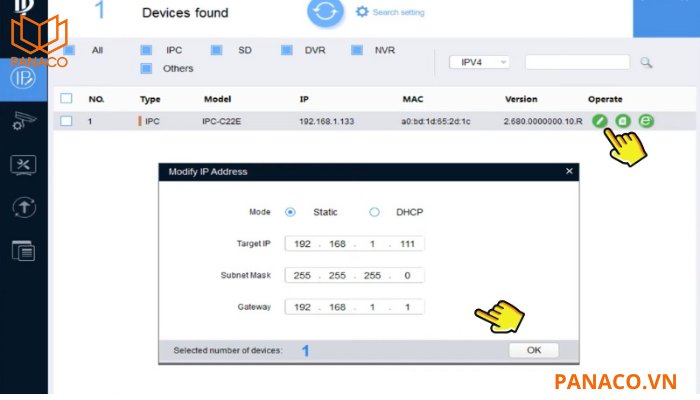The image size is (700, 400).
Task: Click Target IP last octet 111
Action: click(x=407, y=244)
